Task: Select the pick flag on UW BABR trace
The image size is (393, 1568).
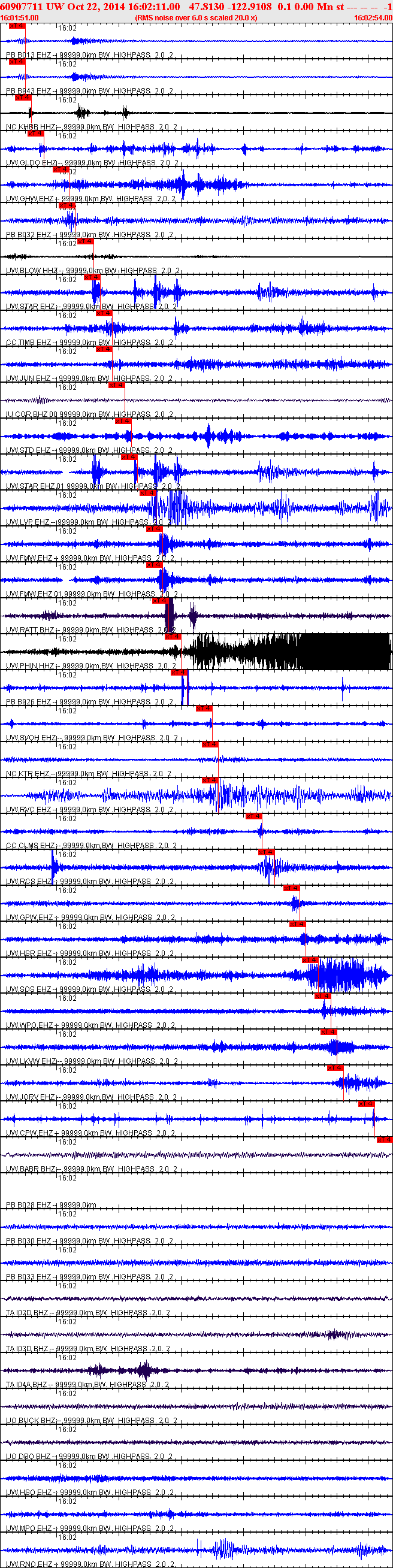Action: point(385,1139)
